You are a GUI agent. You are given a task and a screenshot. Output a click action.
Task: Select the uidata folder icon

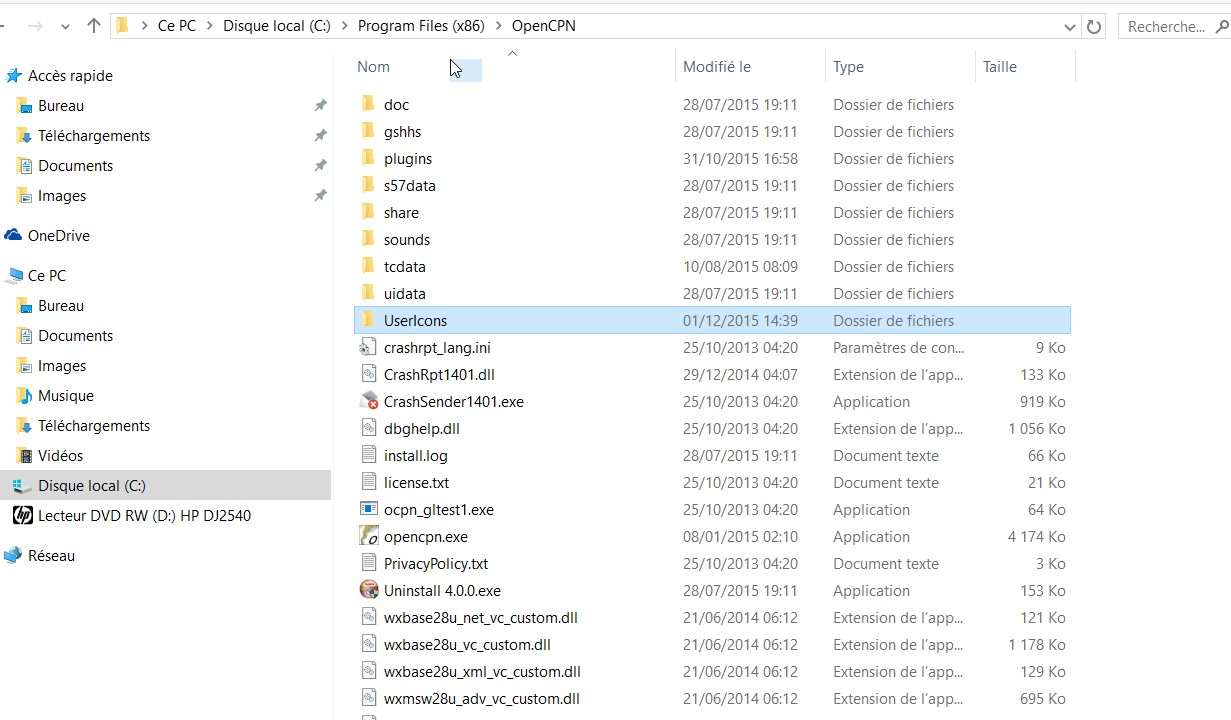click(368, 293)
